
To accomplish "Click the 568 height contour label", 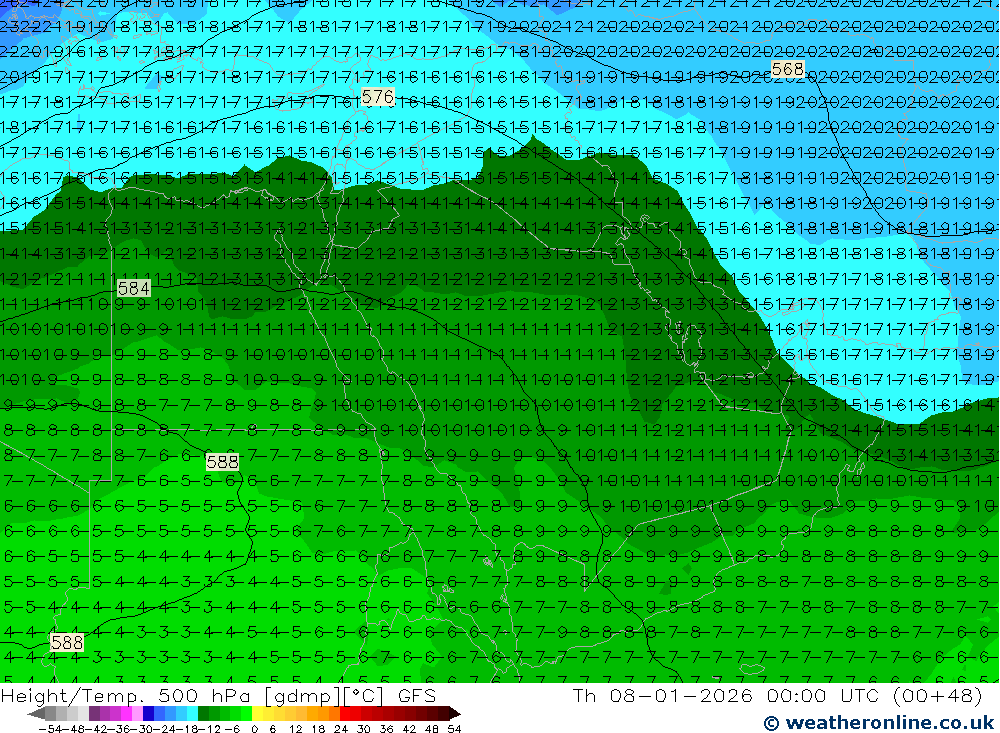I will (x=787, y=69).
